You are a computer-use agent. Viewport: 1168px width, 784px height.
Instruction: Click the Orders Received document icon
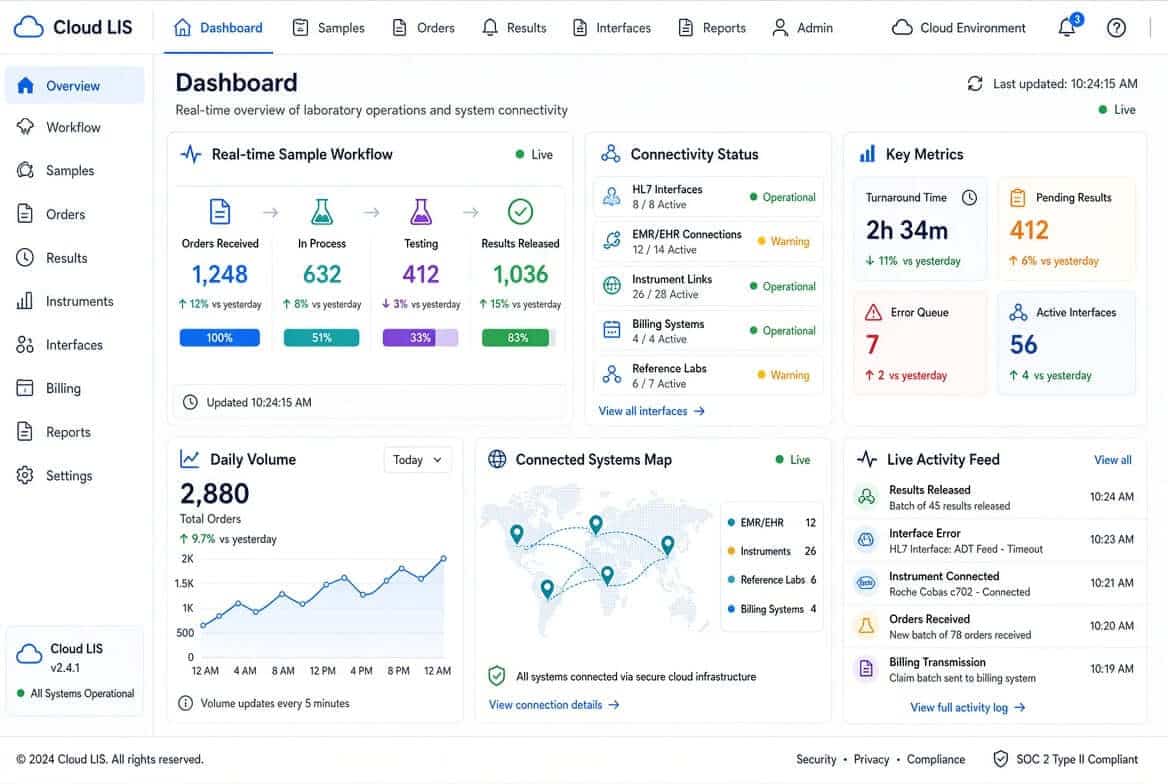click(220, 212)
